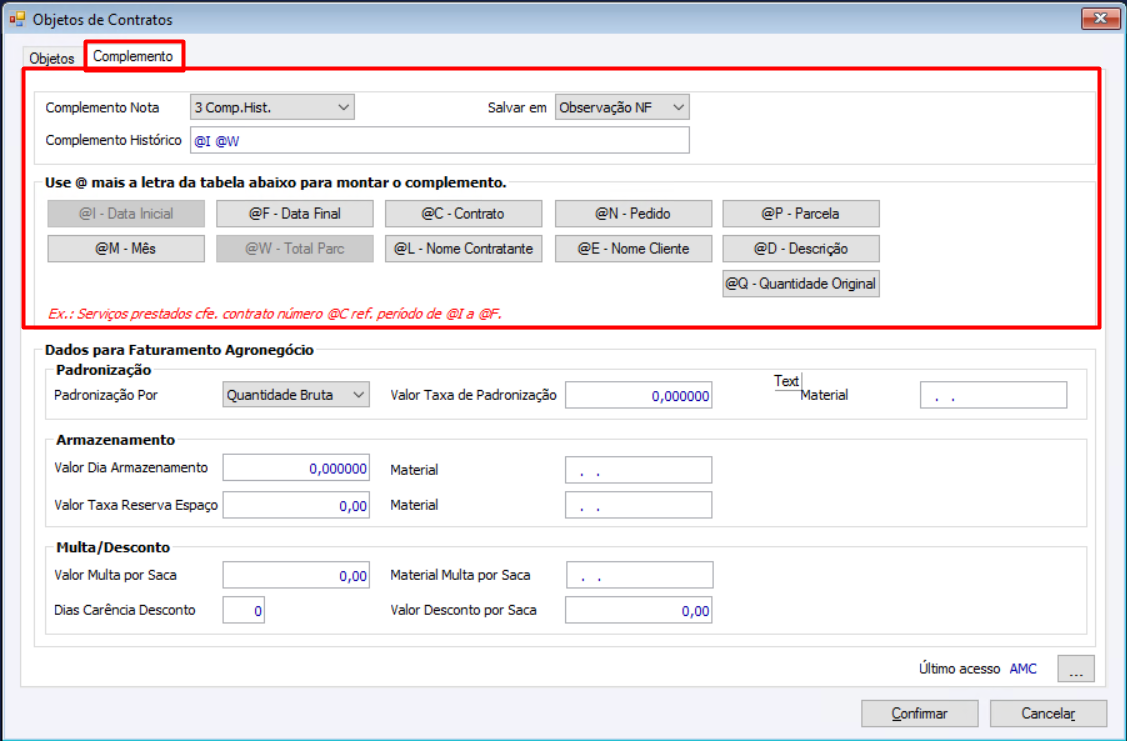Expand the Padronização Por dropdown
The image size is (1127, 741).
click(x=295, y=395)
